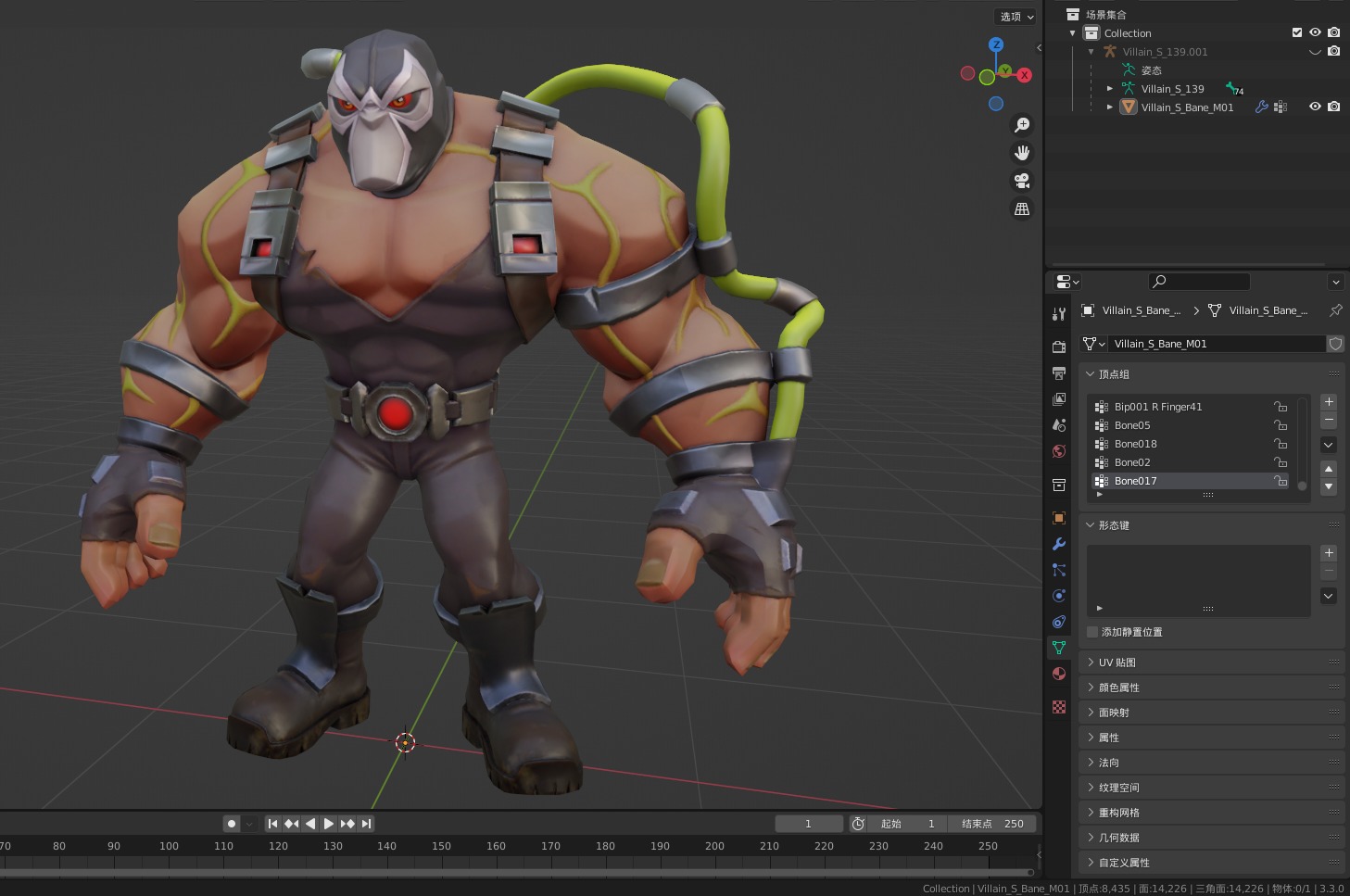The width and height of the screenshot is (1350, 896).
Task: Open the Tool properties tab
Action: (1059, 314)
